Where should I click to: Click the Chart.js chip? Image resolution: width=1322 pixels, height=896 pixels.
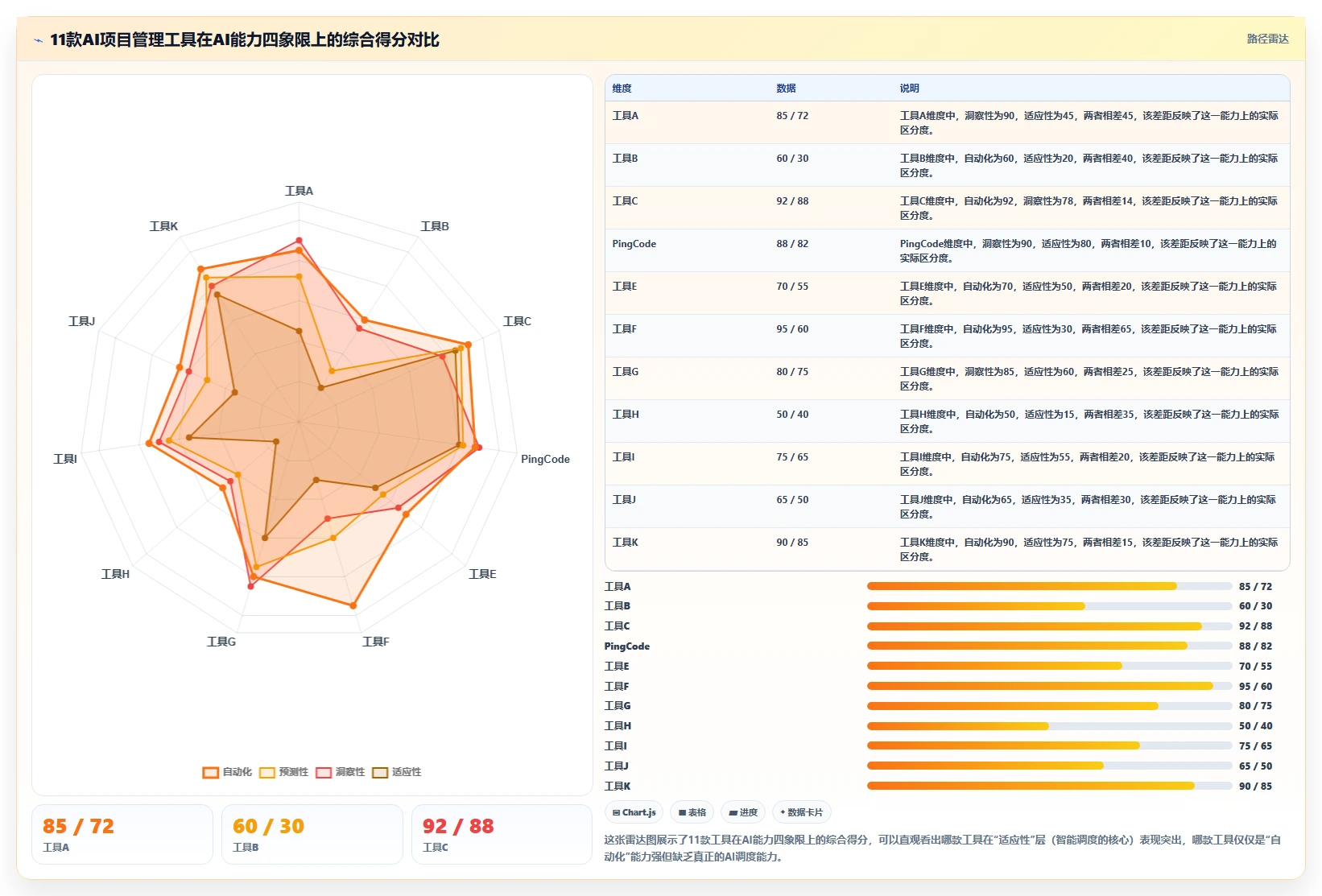click(634, 812)
